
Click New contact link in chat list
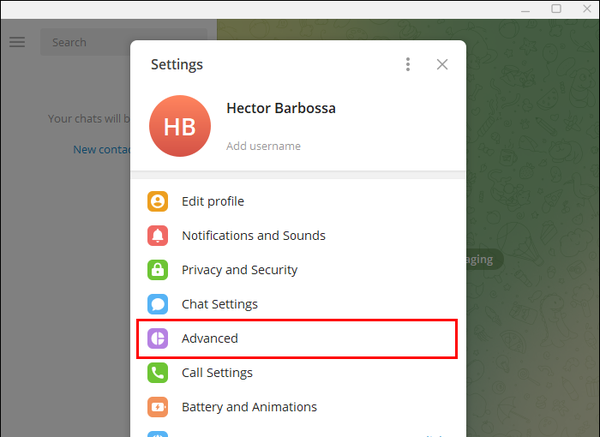101,149
